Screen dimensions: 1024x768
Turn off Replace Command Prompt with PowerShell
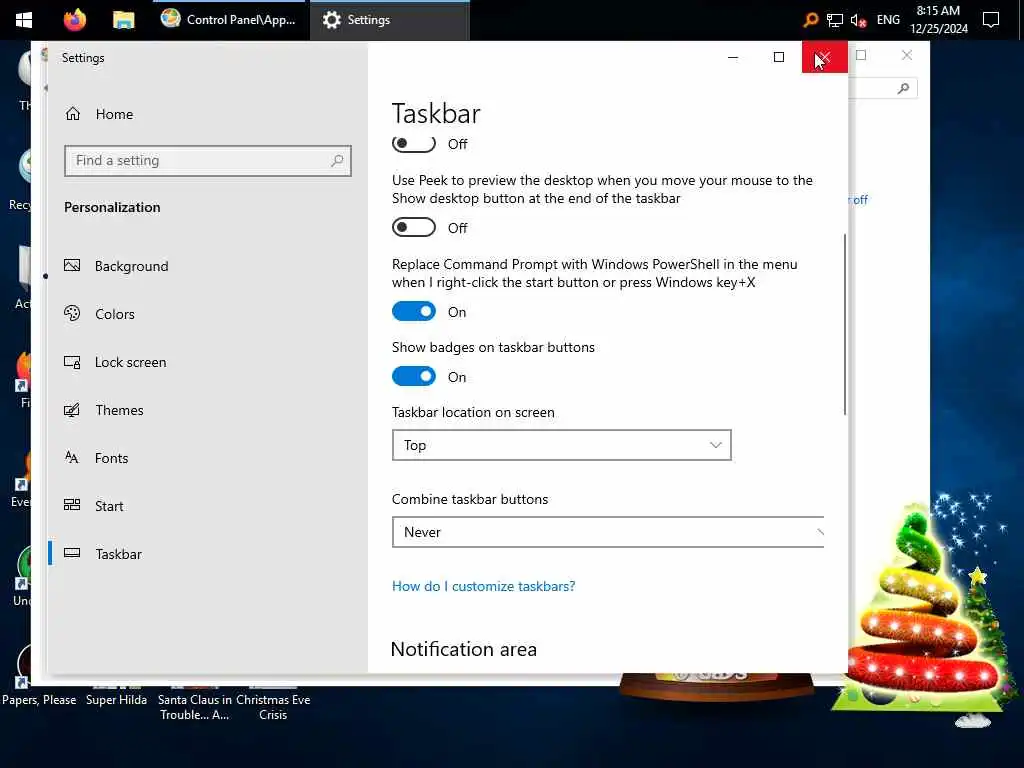click(x=414, y=312)
